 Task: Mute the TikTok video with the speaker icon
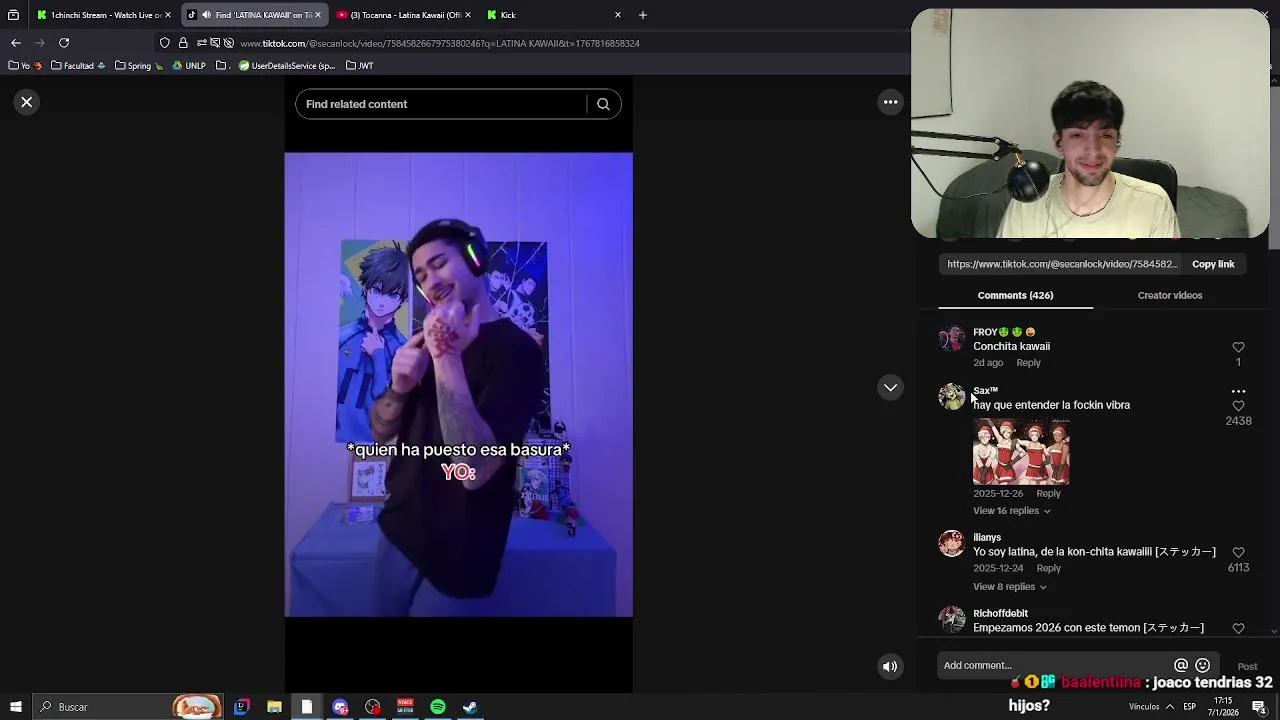click(x=890, y=666)
